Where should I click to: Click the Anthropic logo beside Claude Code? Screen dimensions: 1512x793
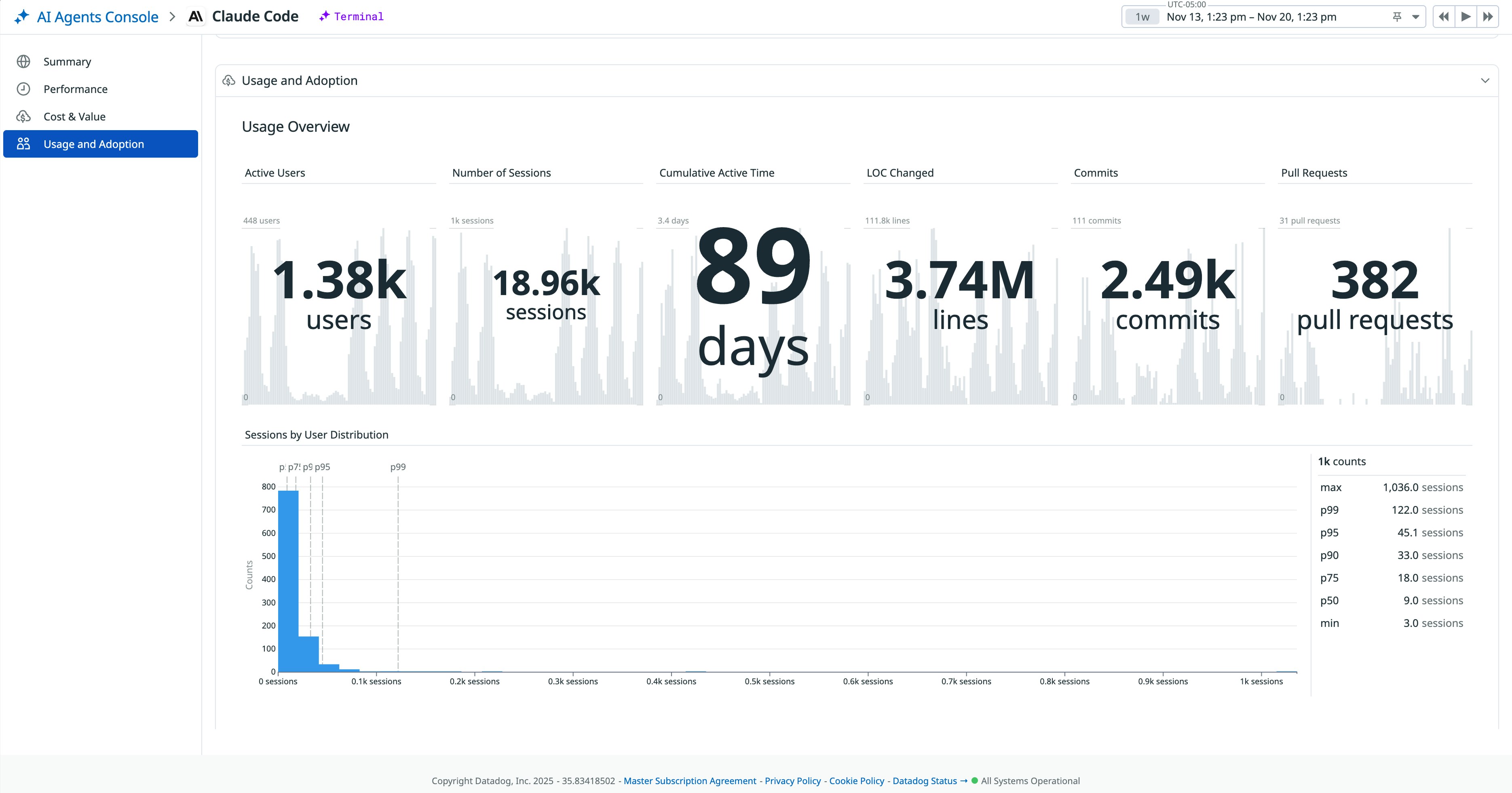click(x=195, y=17)
